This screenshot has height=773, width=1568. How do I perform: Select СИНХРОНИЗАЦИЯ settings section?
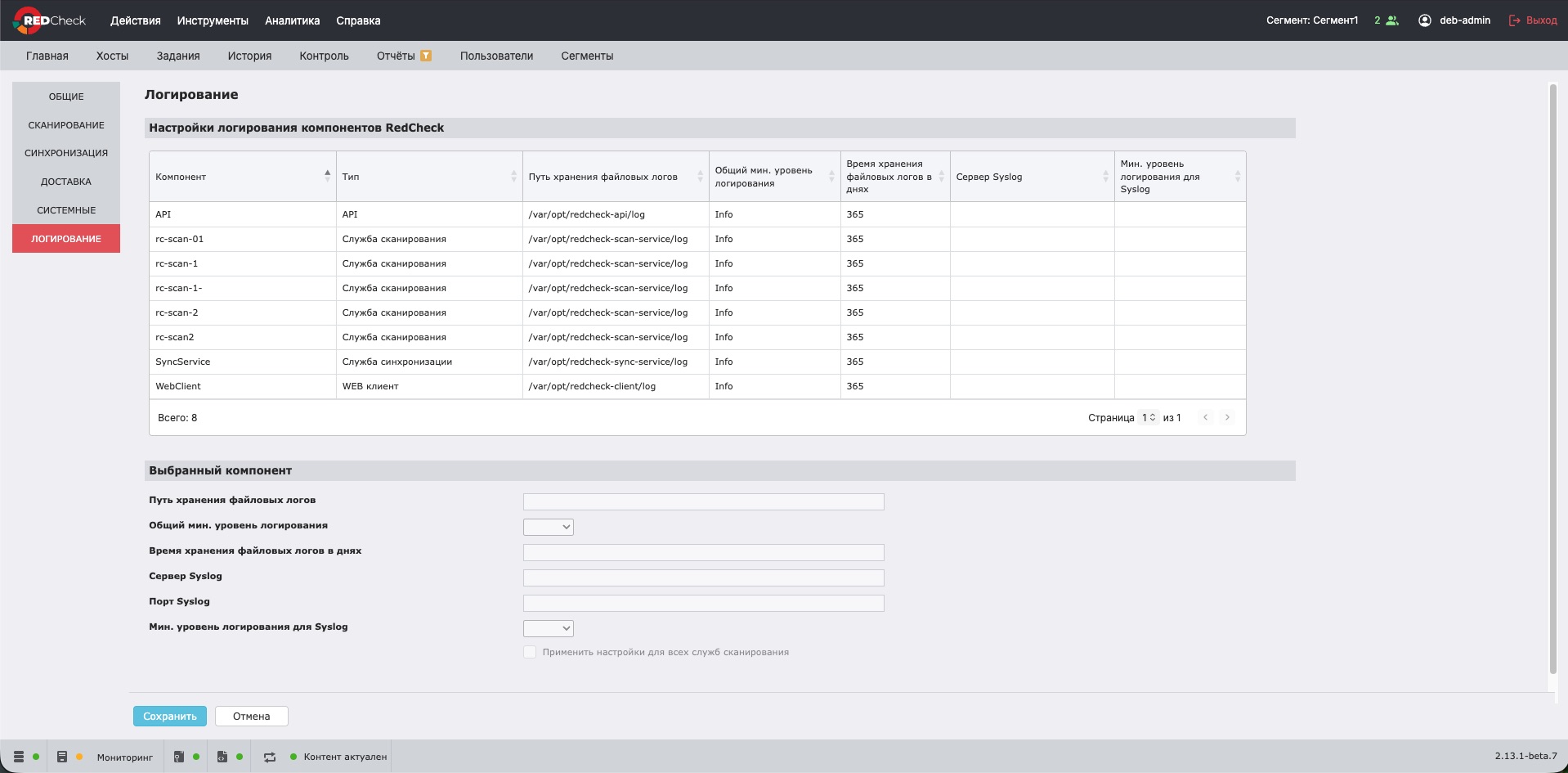click(66, 153)
